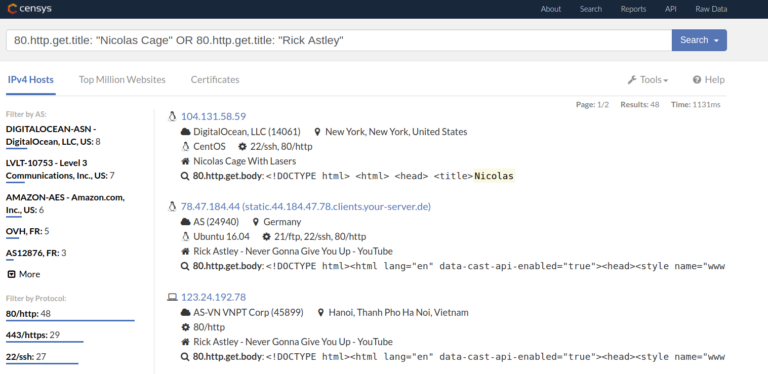Open the Search button dropdown caret

pos(717,41)
